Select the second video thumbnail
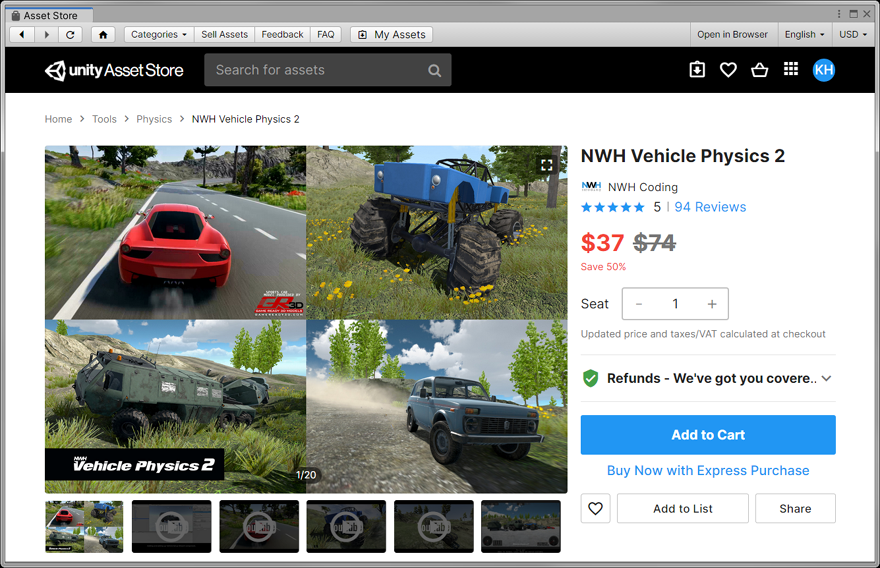 pyautogui.click(x=172, y=526)
